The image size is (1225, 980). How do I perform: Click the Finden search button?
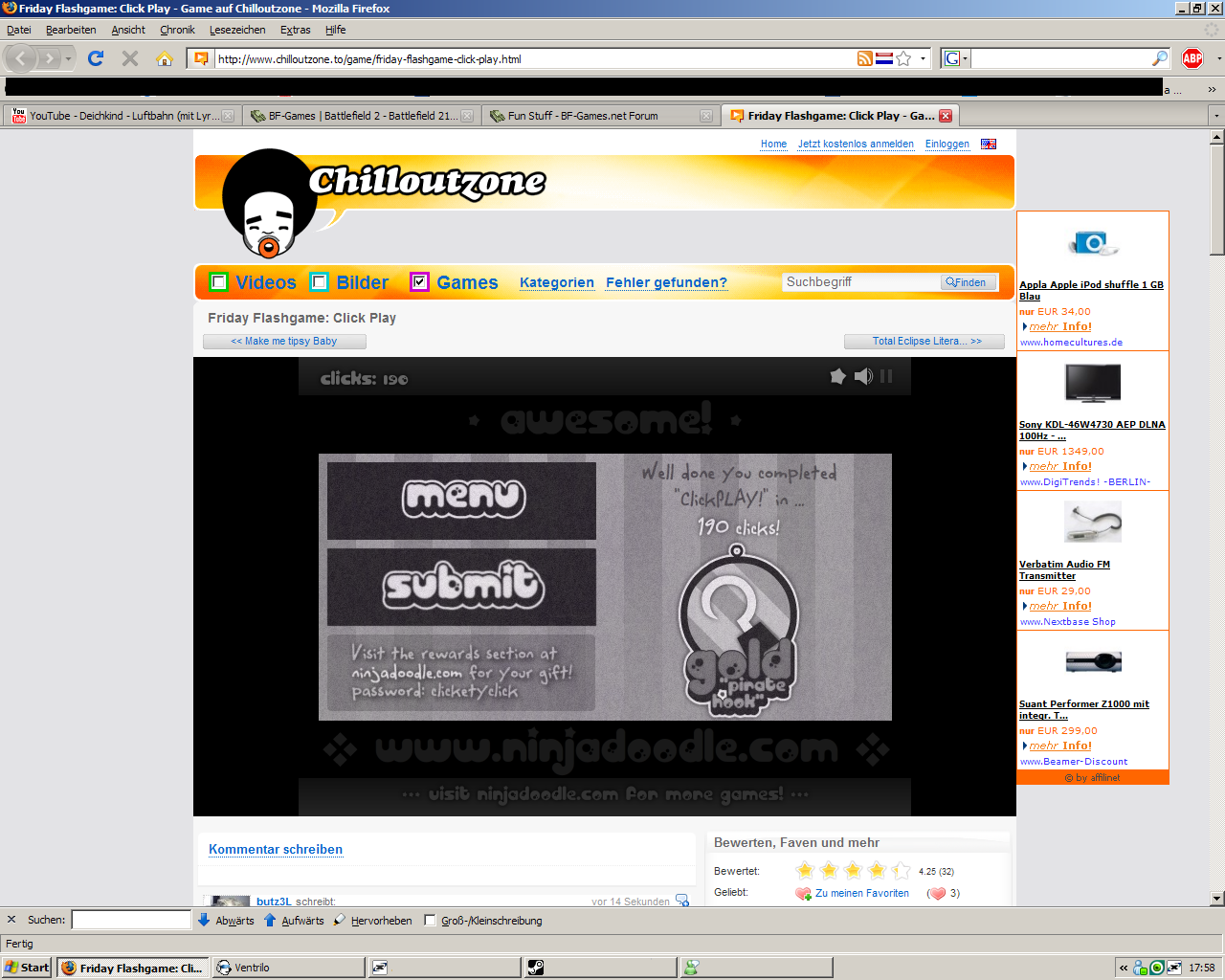[x=967, y=282]
